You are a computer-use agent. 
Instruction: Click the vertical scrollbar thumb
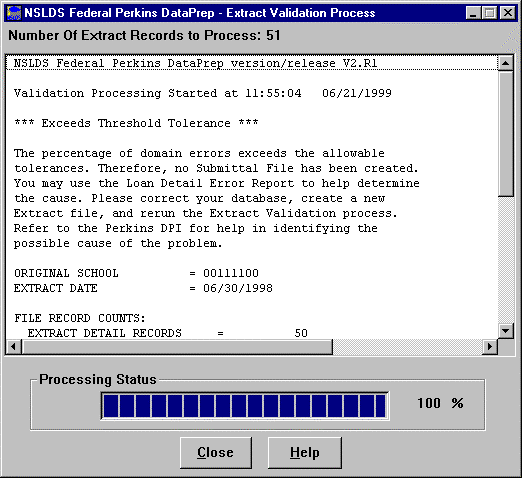click(x=506, y=134)
